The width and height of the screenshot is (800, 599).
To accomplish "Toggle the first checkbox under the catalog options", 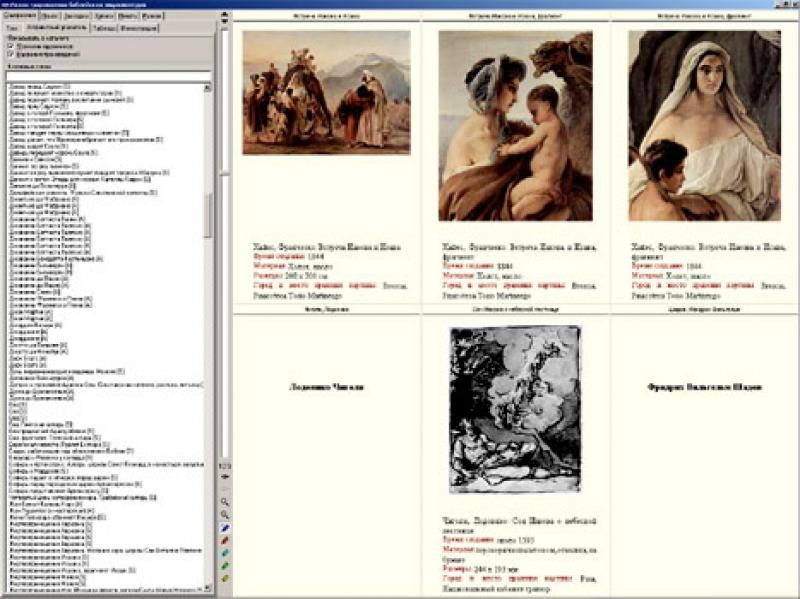I will tap(10, 45).
